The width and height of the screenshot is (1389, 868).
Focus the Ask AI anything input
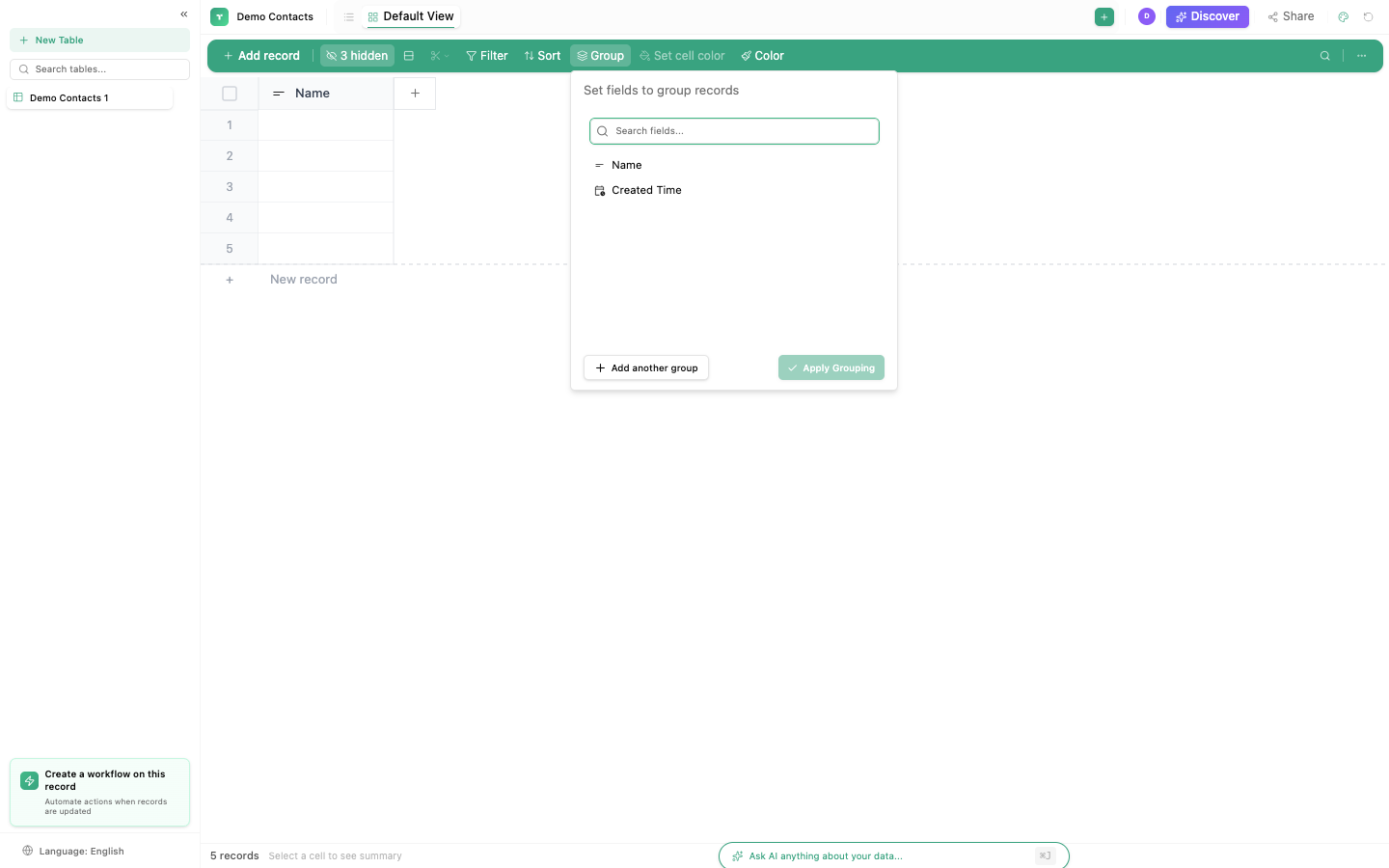(893, 855)
